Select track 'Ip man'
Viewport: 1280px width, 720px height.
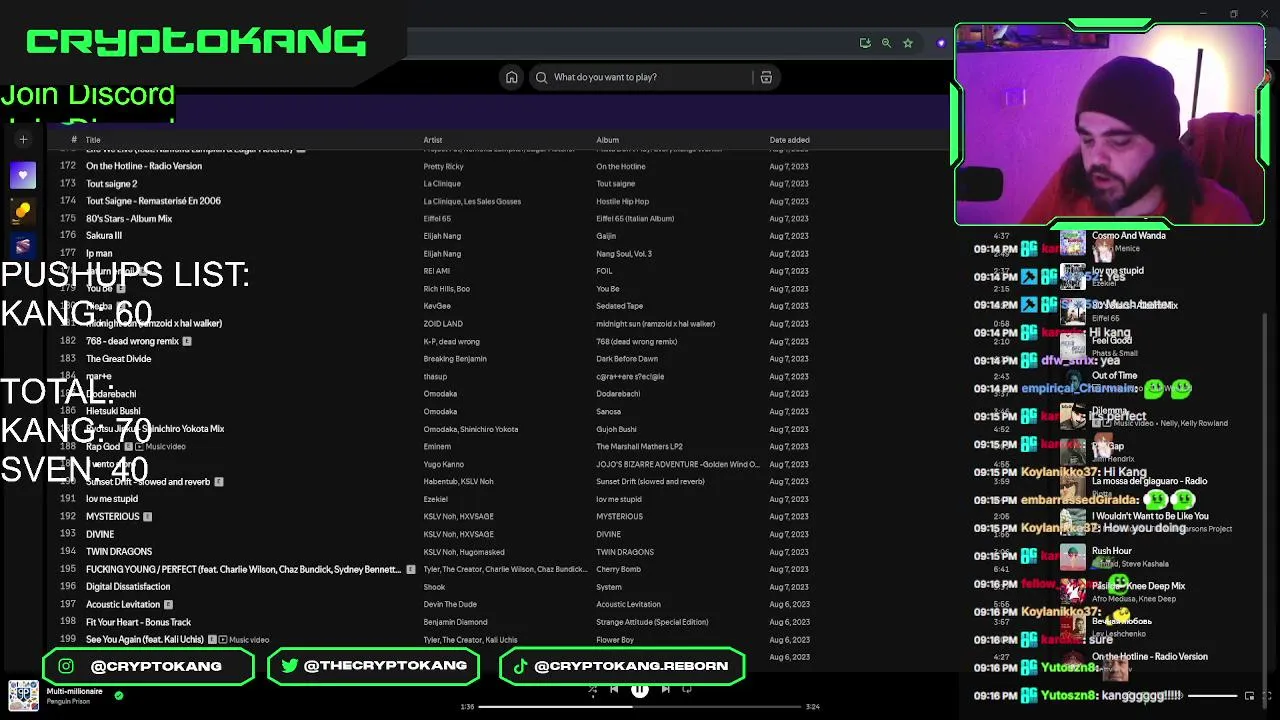(99, 254)
